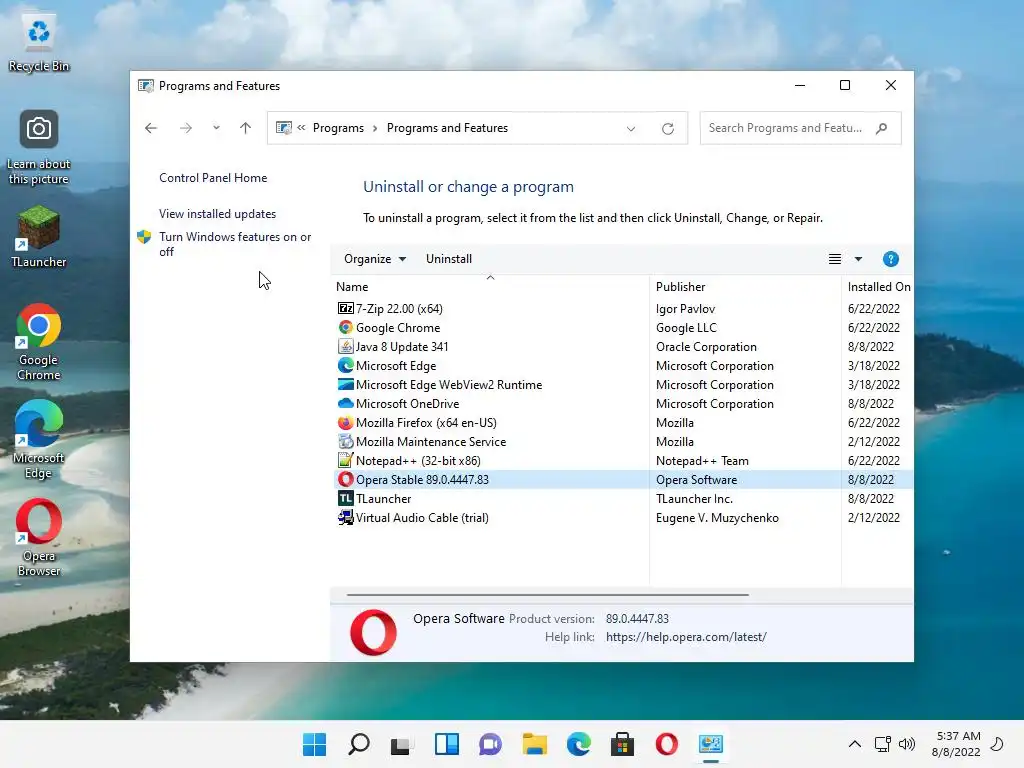Go forward with the right arrow button

(185, 128)
